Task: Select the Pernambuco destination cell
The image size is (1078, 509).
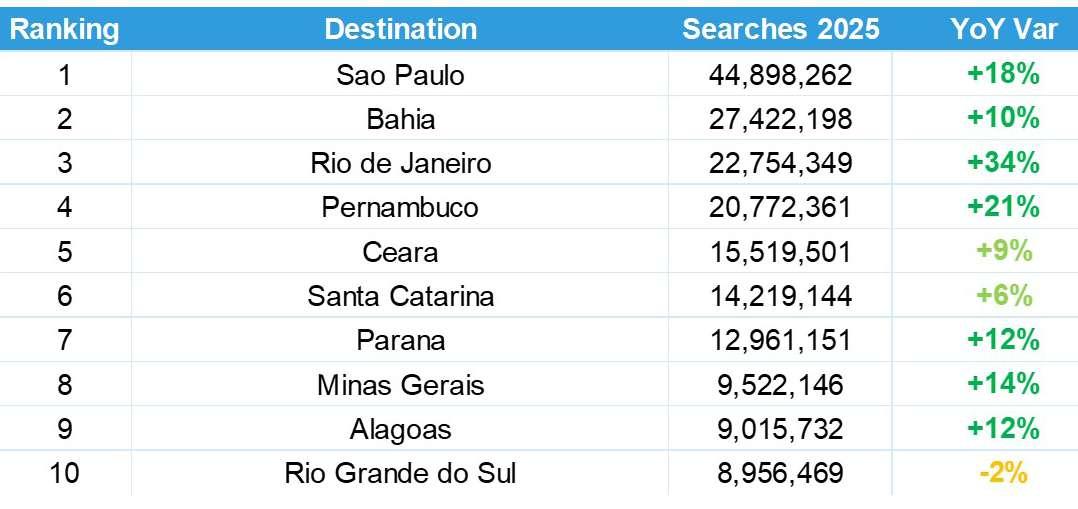Action: tap(400, 207)
